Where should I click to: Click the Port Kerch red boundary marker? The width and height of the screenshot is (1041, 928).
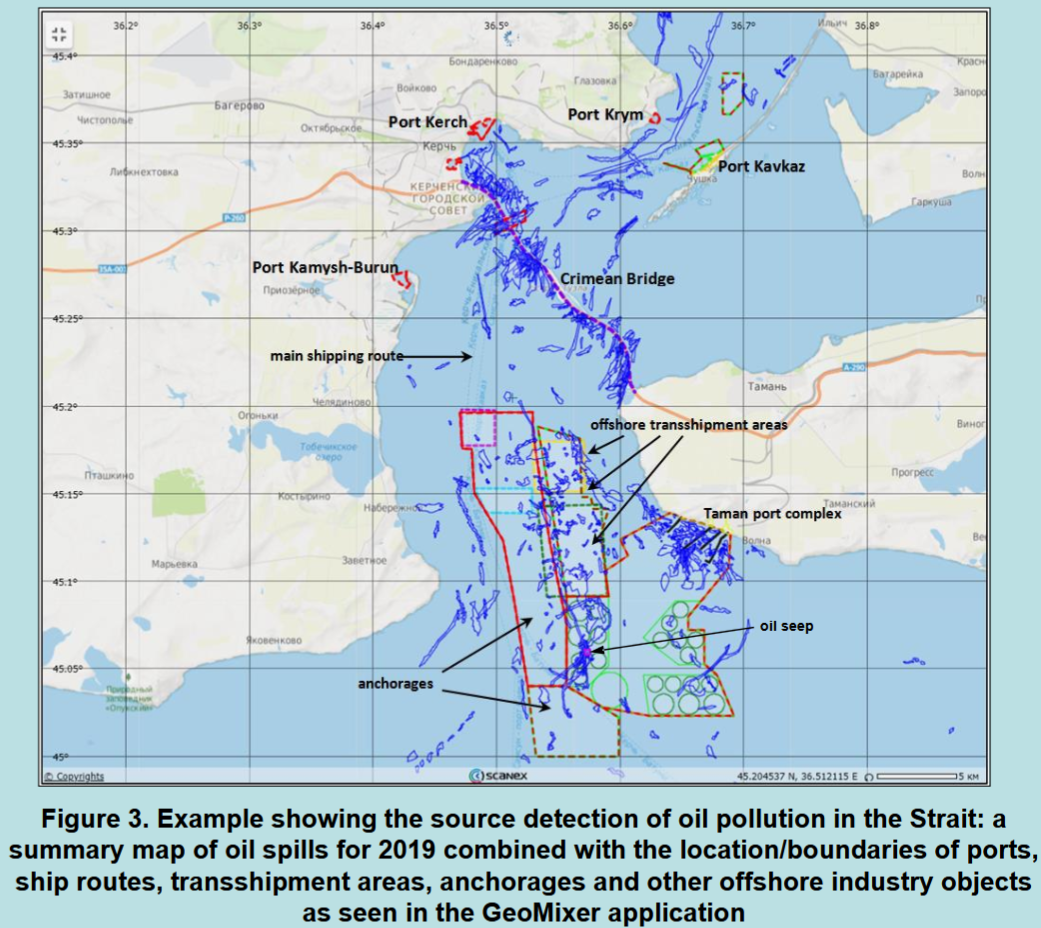(x=482, y=127)
